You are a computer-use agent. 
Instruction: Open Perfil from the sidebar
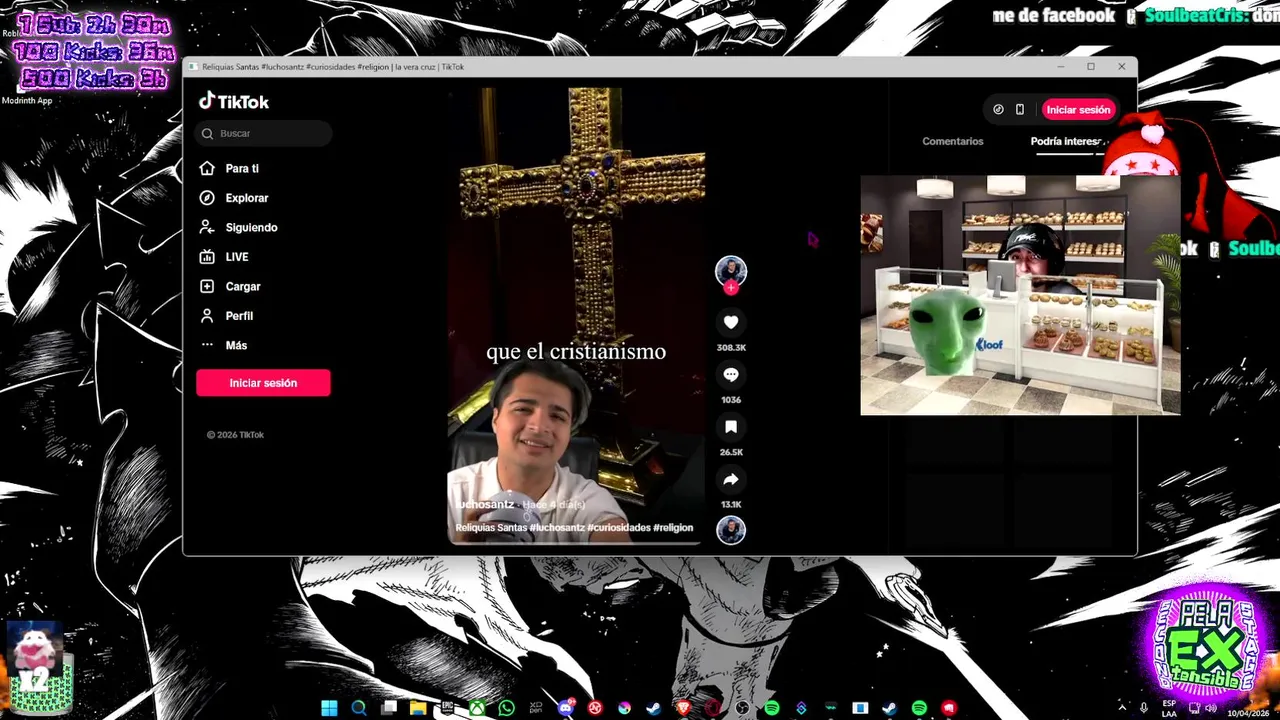coord(239,316)
